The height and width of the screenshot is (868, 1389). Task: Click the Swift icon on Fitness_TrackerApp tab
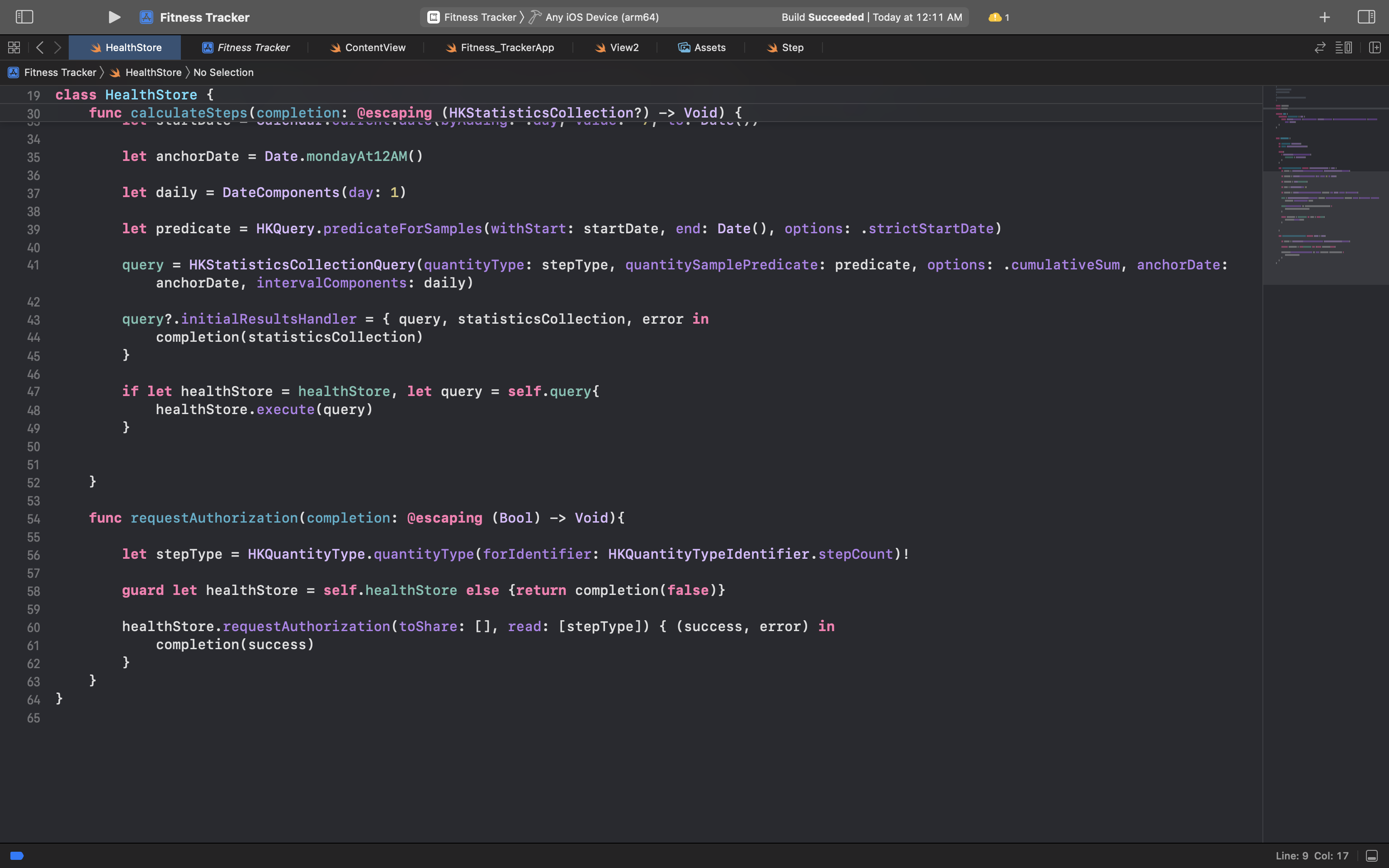click(x=451, y=47)
